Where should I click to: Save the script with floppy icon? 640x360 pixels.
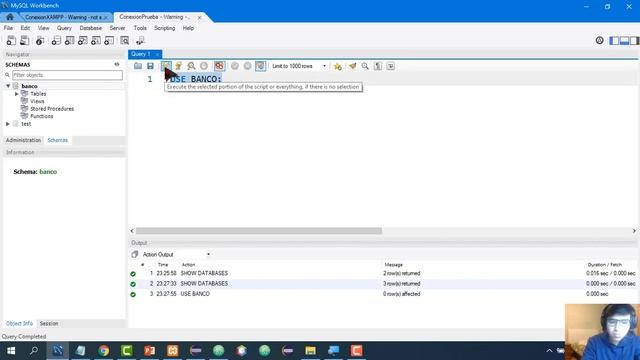pos(151,66)
